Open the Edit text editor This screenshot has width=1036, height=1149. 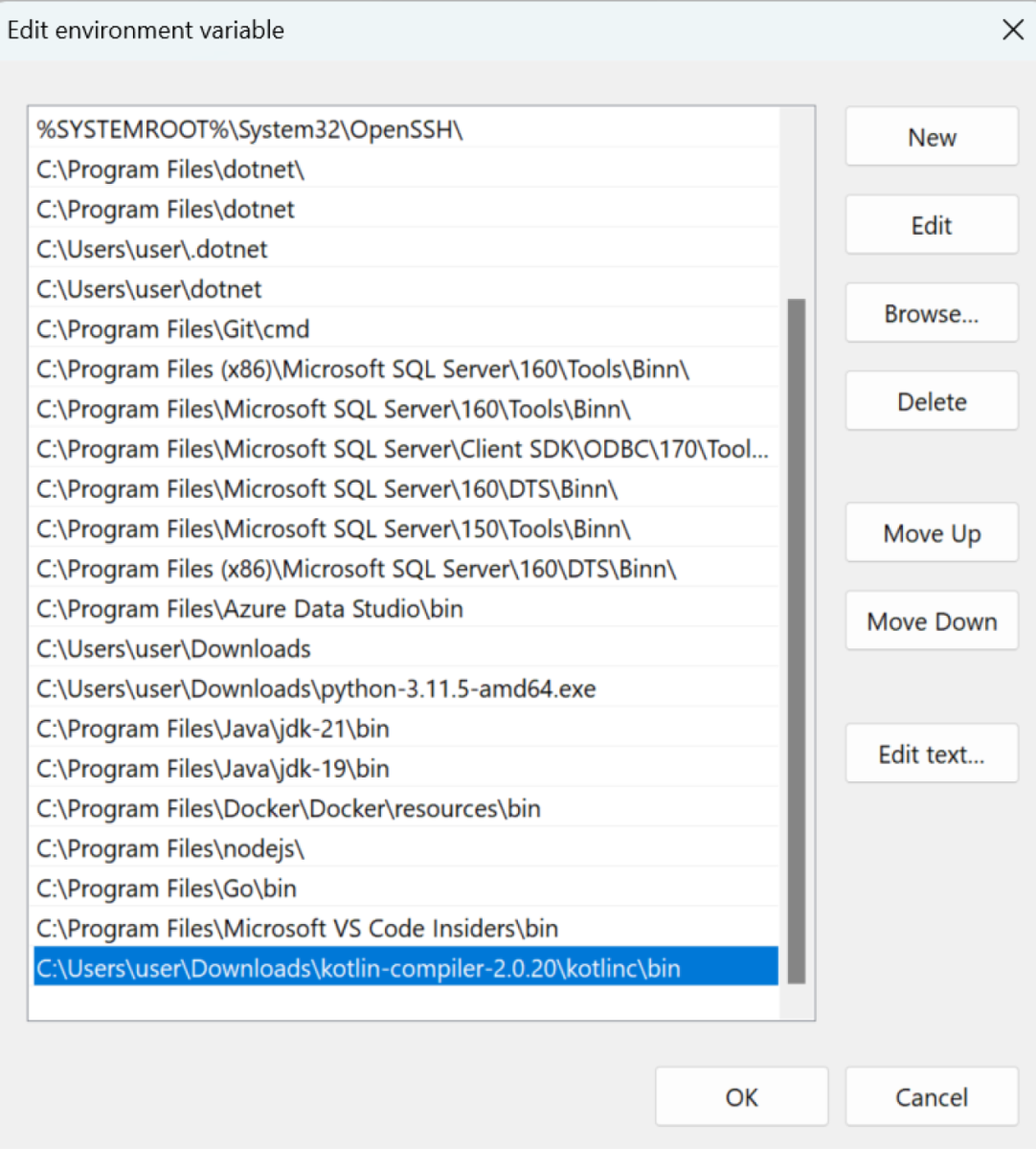pos(930,754)
